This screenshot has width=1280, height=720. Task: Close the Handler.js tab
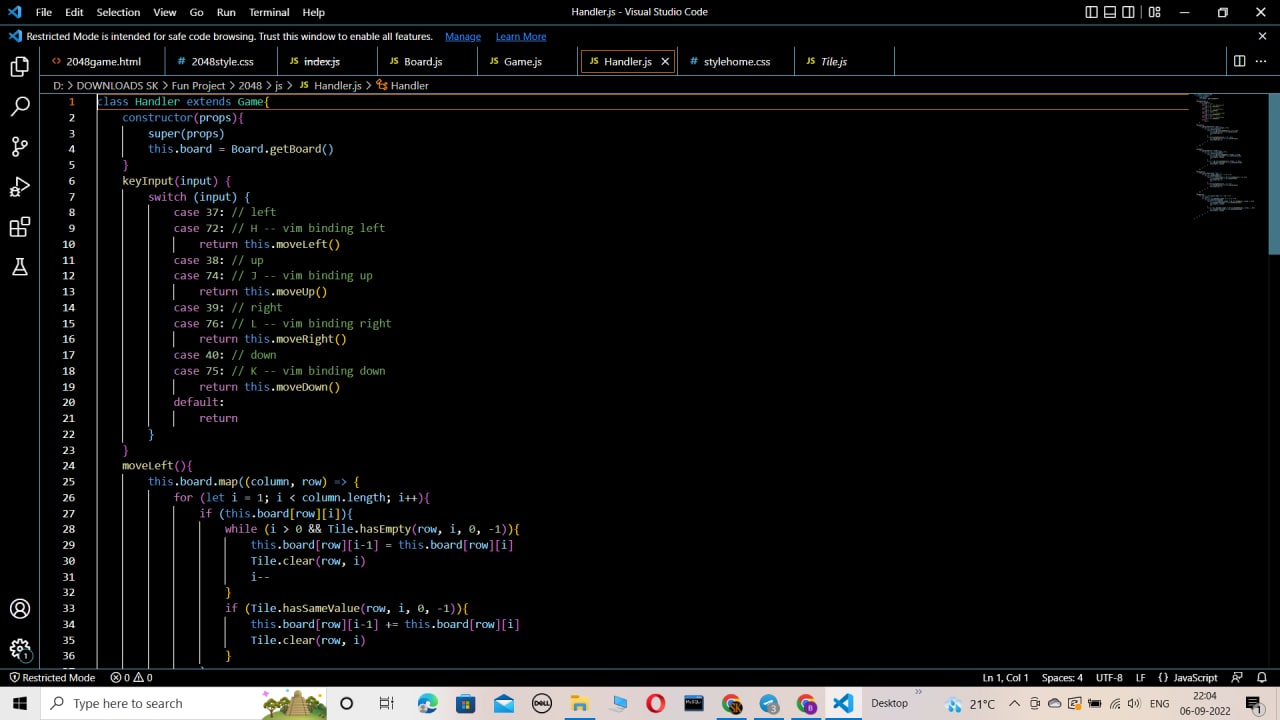pos(665,61)
